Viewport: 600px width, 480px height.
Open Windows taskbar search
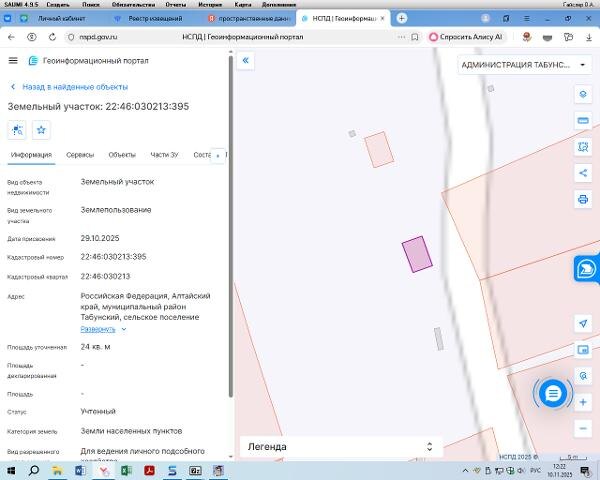point(34,470)
